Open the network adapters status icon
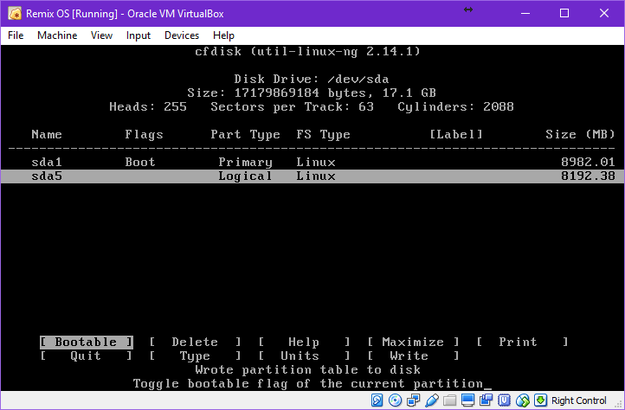Viewport: 625px width, 410px height. tap(413, 400)
